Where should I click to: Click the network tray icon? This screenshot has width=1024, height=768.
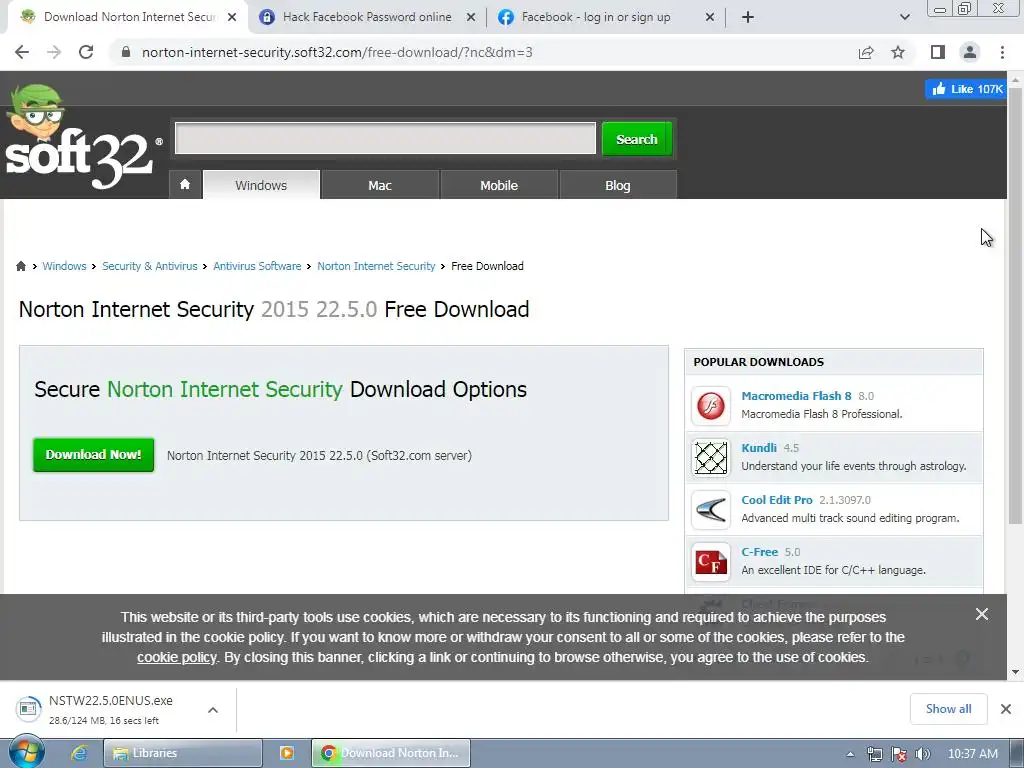[x=874, y=754]
